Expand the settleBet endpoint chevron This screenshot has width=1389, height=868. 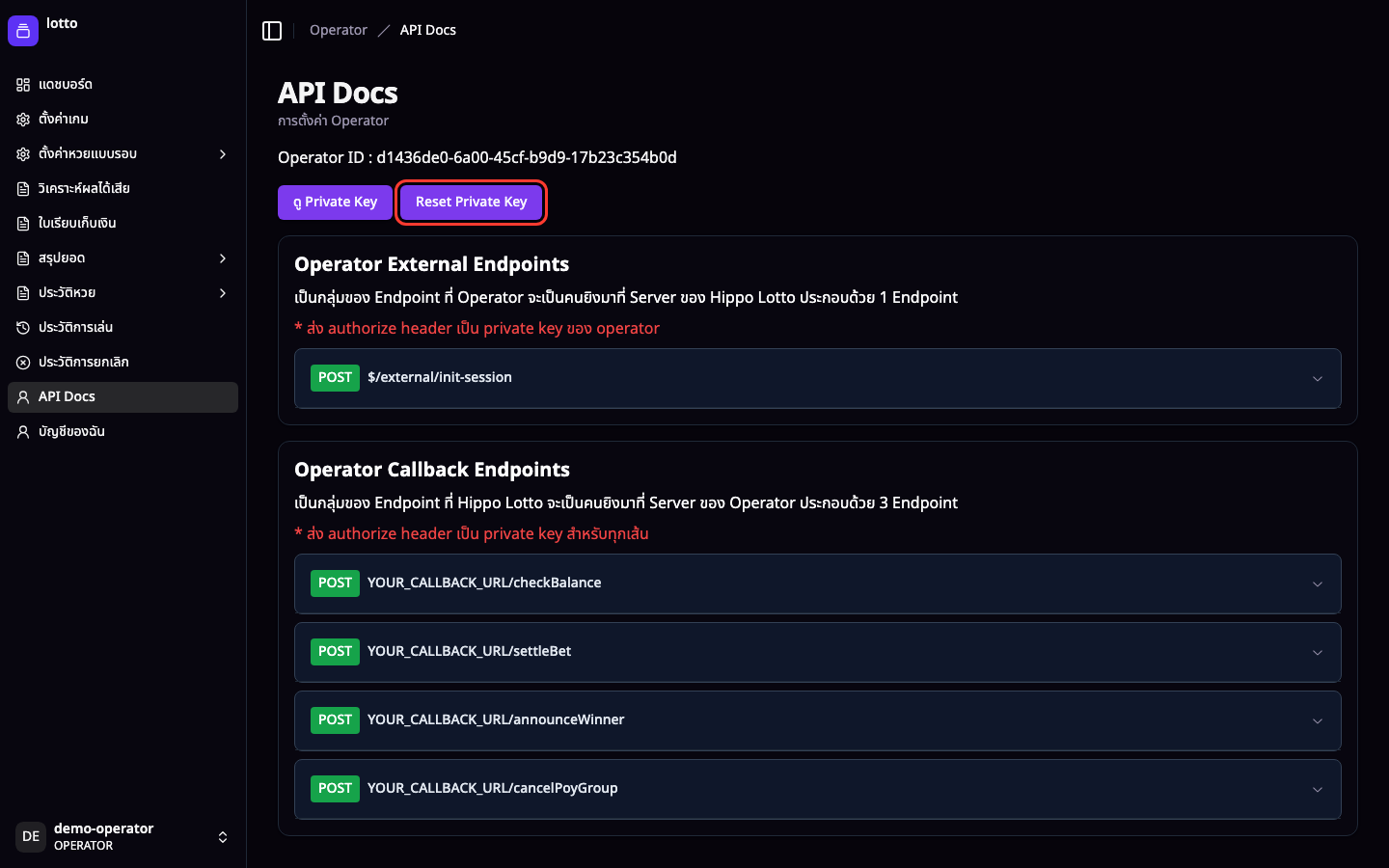pos(1318,653)
